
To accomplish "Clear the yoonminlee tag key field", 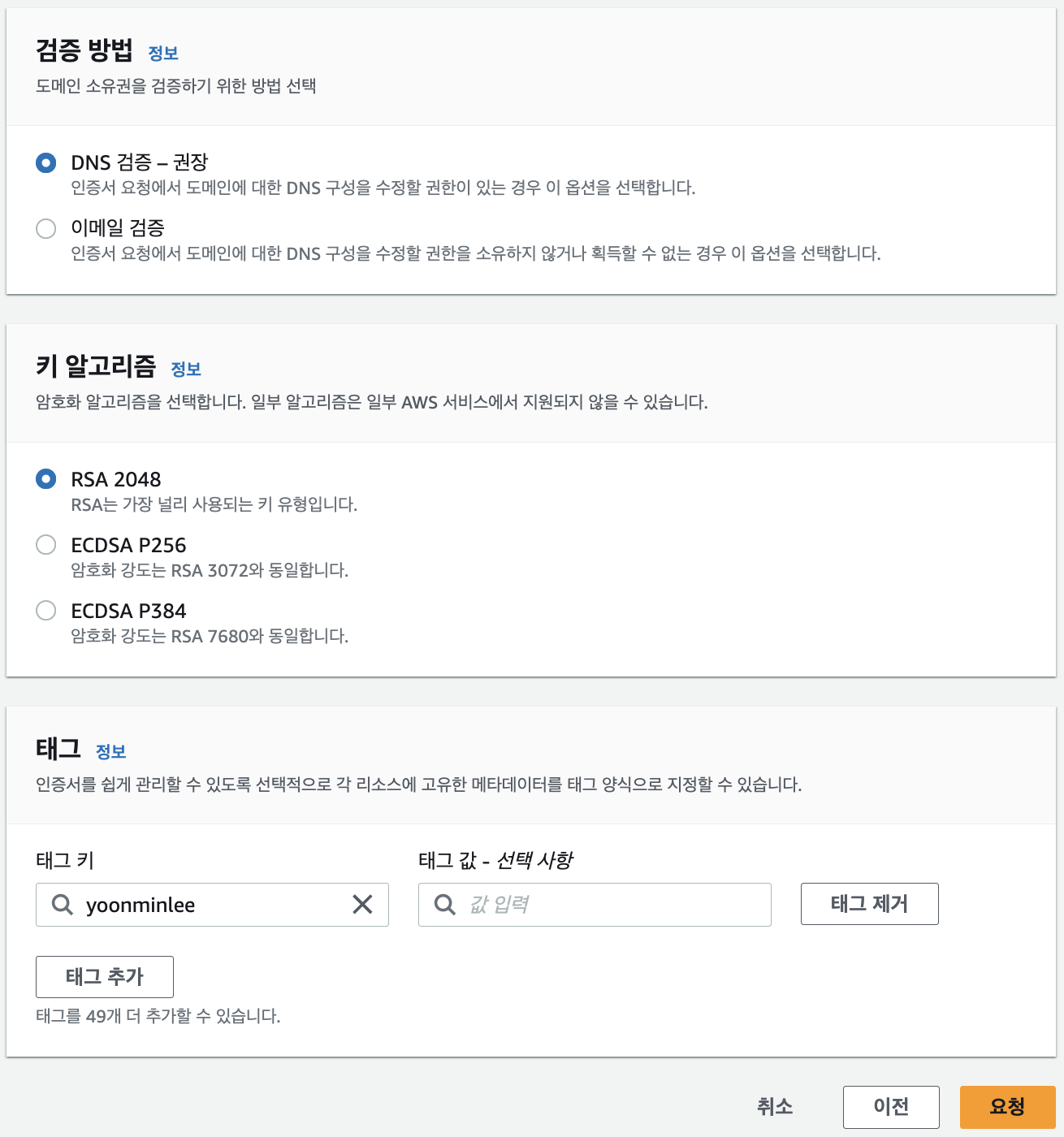I will [362, 904].
